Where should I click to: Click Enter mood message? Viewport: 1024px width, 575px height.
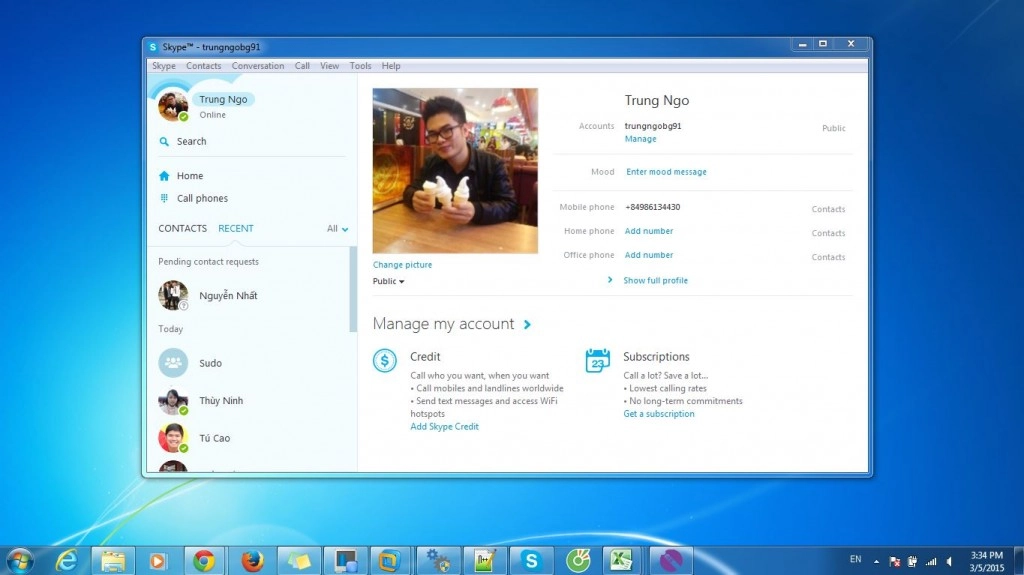pos(666,172)
